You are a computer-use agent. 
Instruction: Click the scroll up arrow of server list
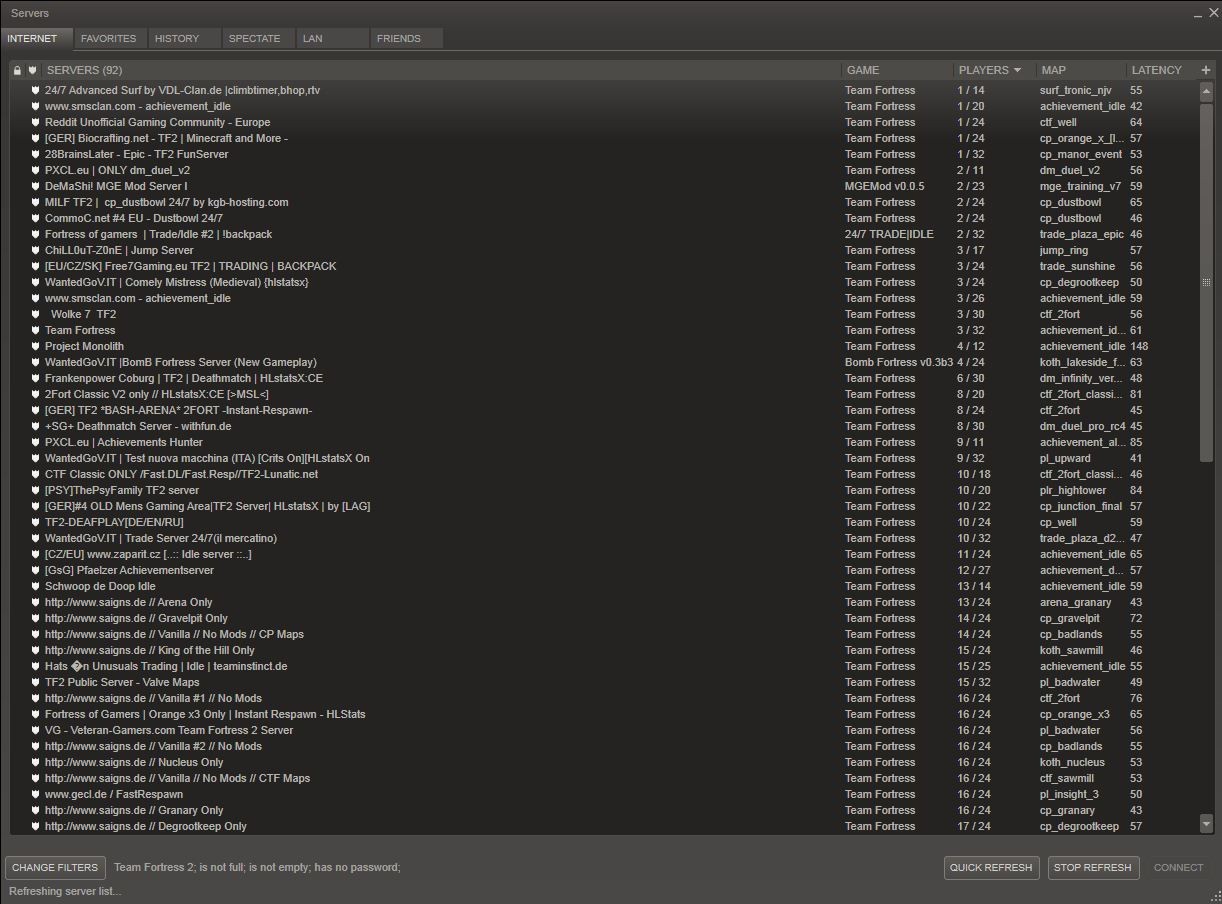1206,91
